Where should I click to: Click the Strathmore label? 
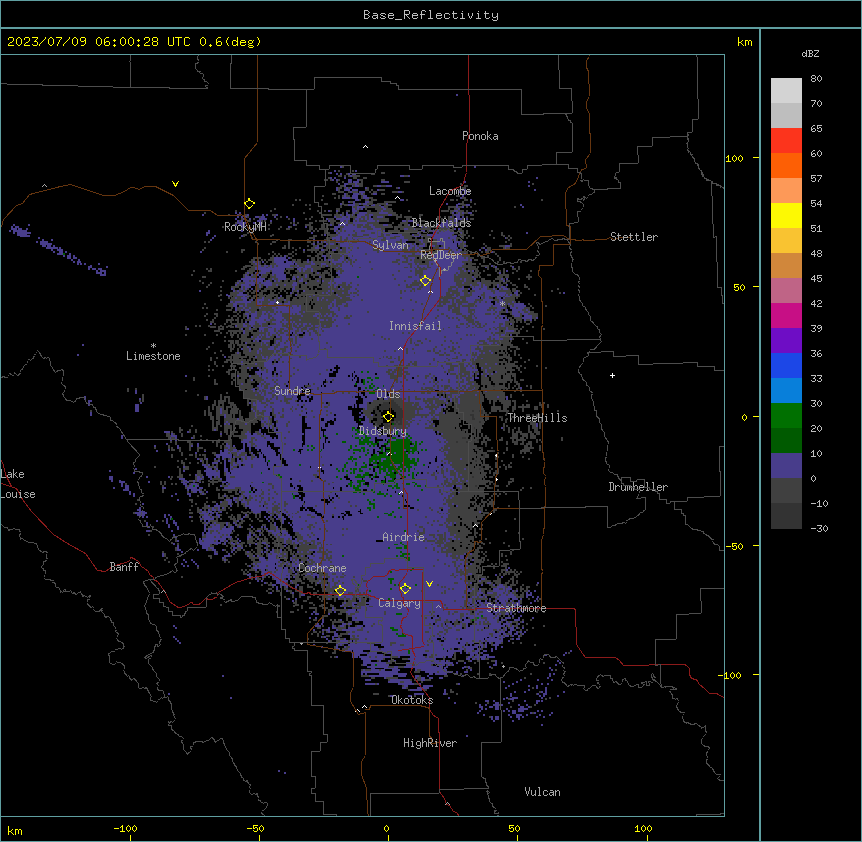point(516,608)
